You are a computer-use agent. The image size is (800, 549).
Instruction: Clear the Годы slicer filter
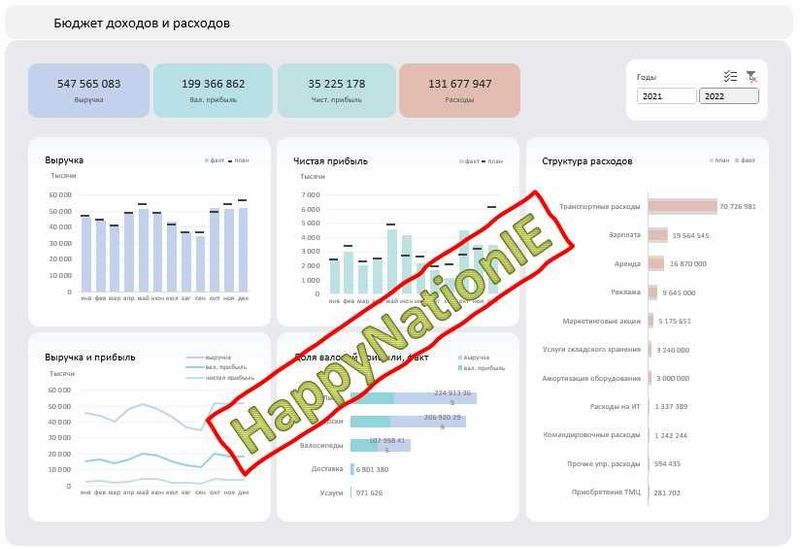pos(751,77)
